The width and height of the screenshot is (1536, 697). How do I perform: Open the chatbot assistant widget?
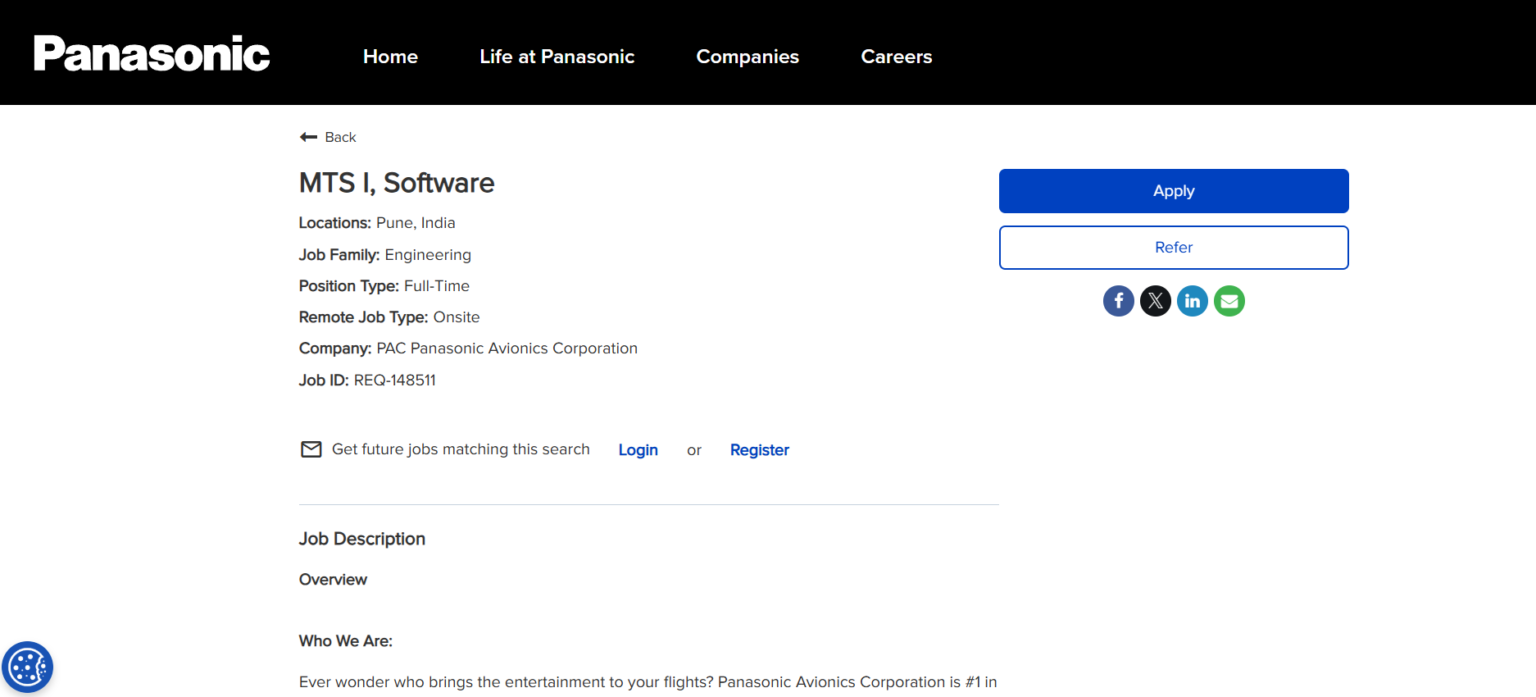[x=27, y=666]
